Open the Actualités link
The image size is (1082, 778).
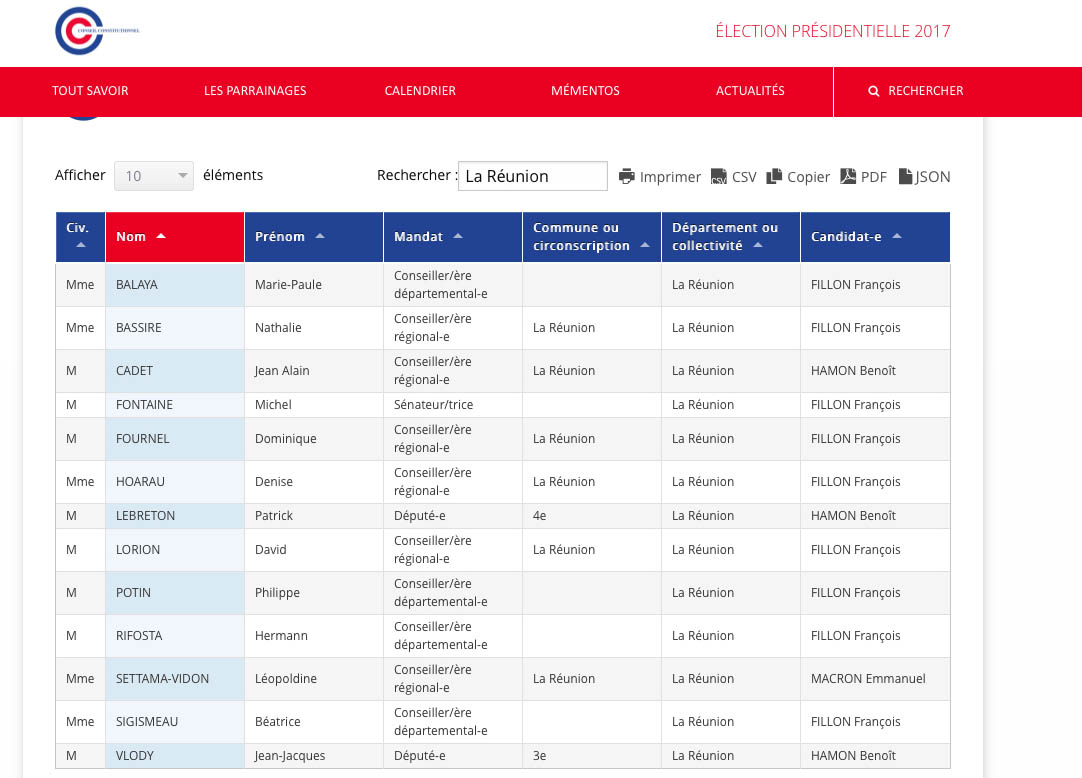[750, 91]
